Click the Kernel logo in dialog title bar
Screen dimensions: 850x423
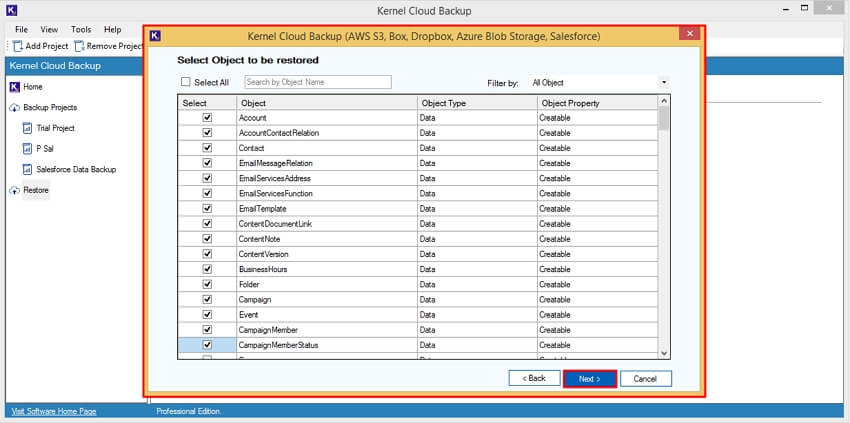click(156, 36)
